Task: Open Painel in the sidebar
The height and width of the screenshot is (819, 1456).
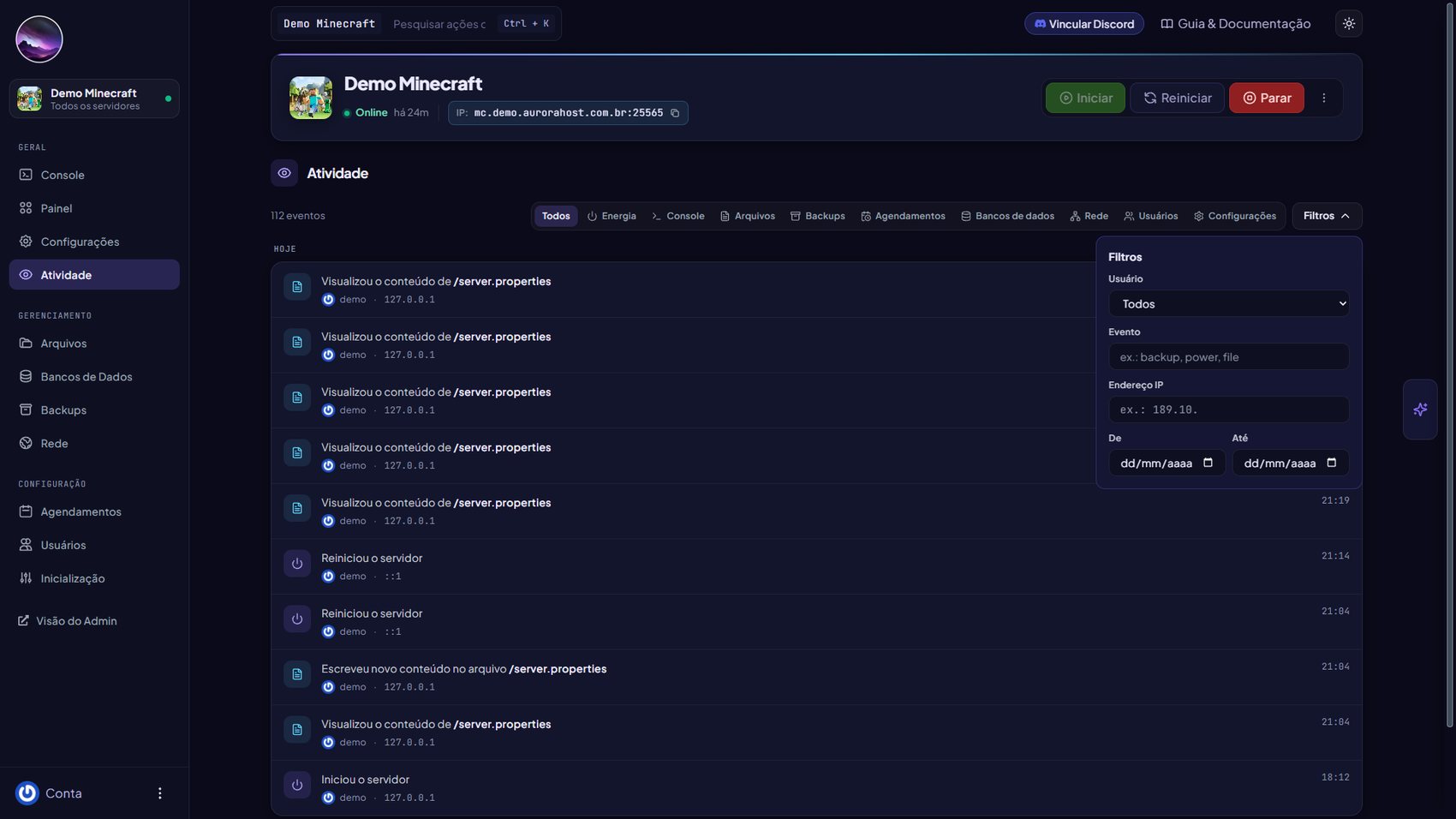Action: click(94, 208)
